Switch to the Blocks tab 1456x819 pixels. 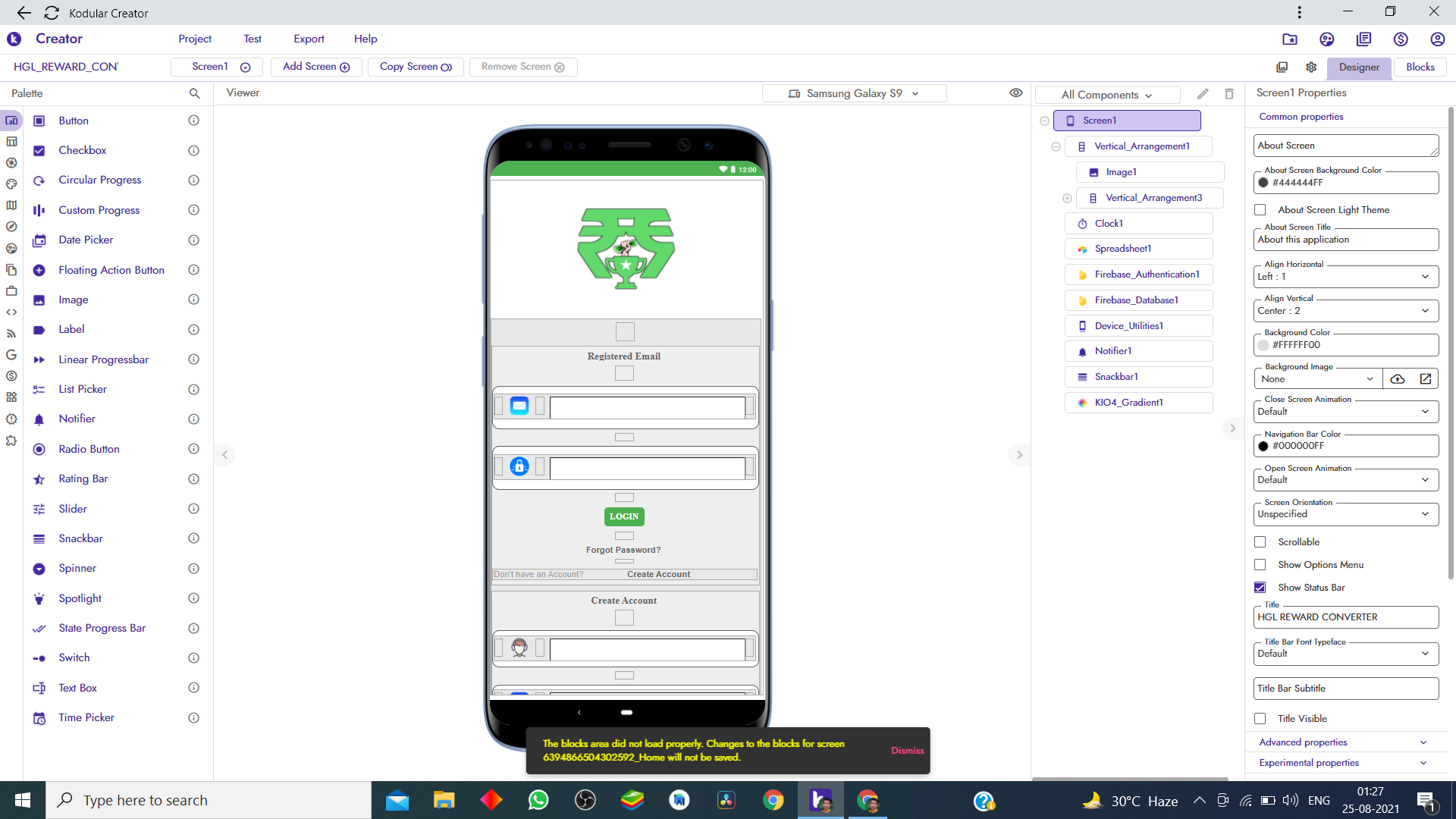click(1420, 67)
